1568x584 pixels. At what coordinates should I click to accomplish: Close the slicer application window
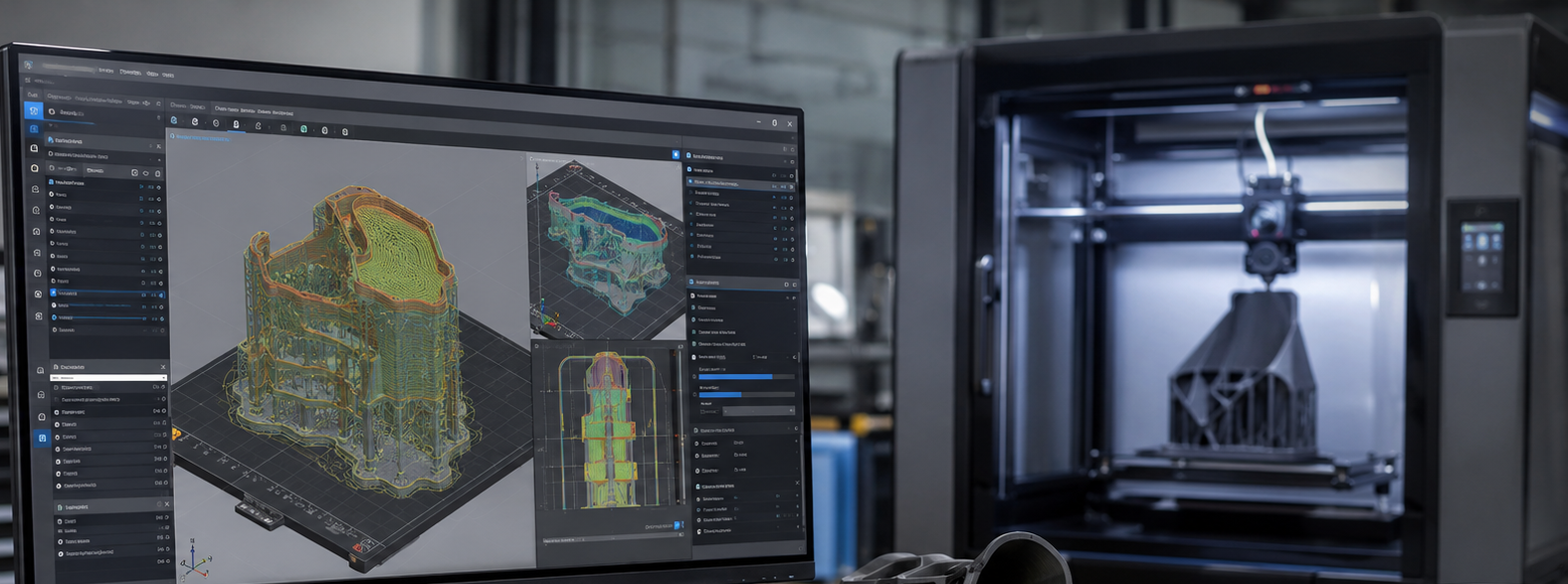coord(791,123)
